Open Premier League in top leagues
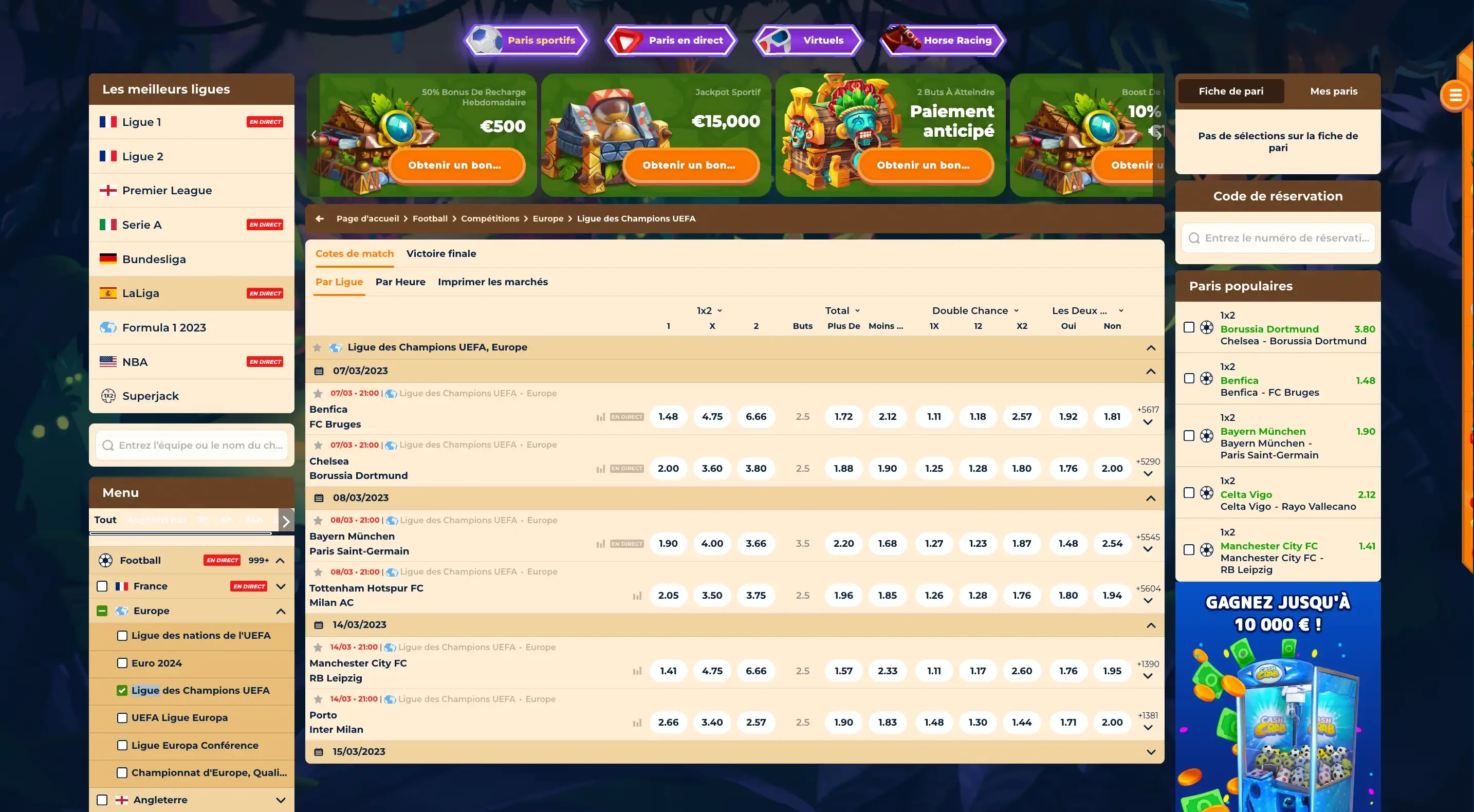Screen dimensions: 1474x812 coord(192,190)
